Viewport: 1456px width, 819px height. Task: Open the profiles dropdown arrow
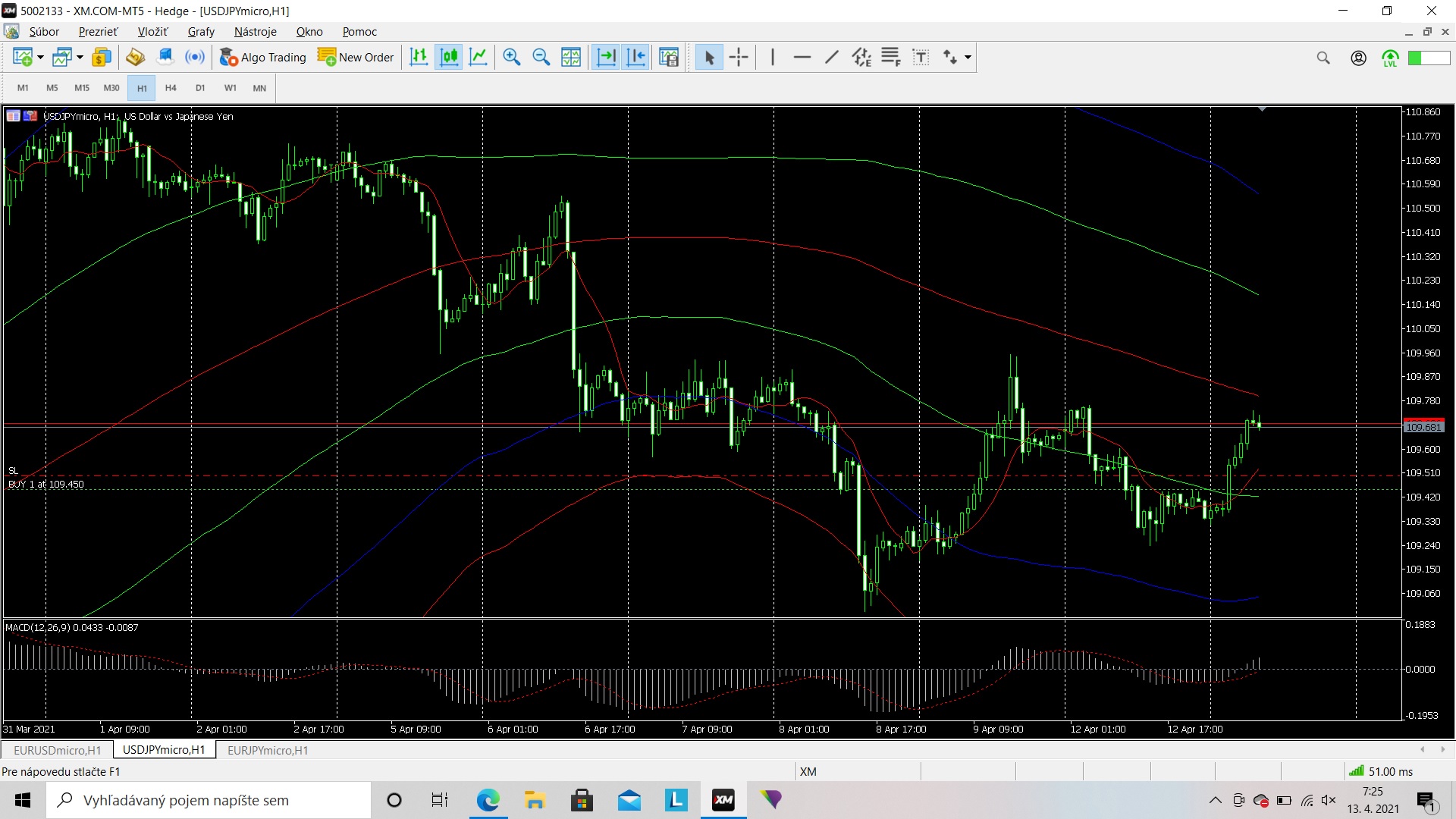(80, 57)
